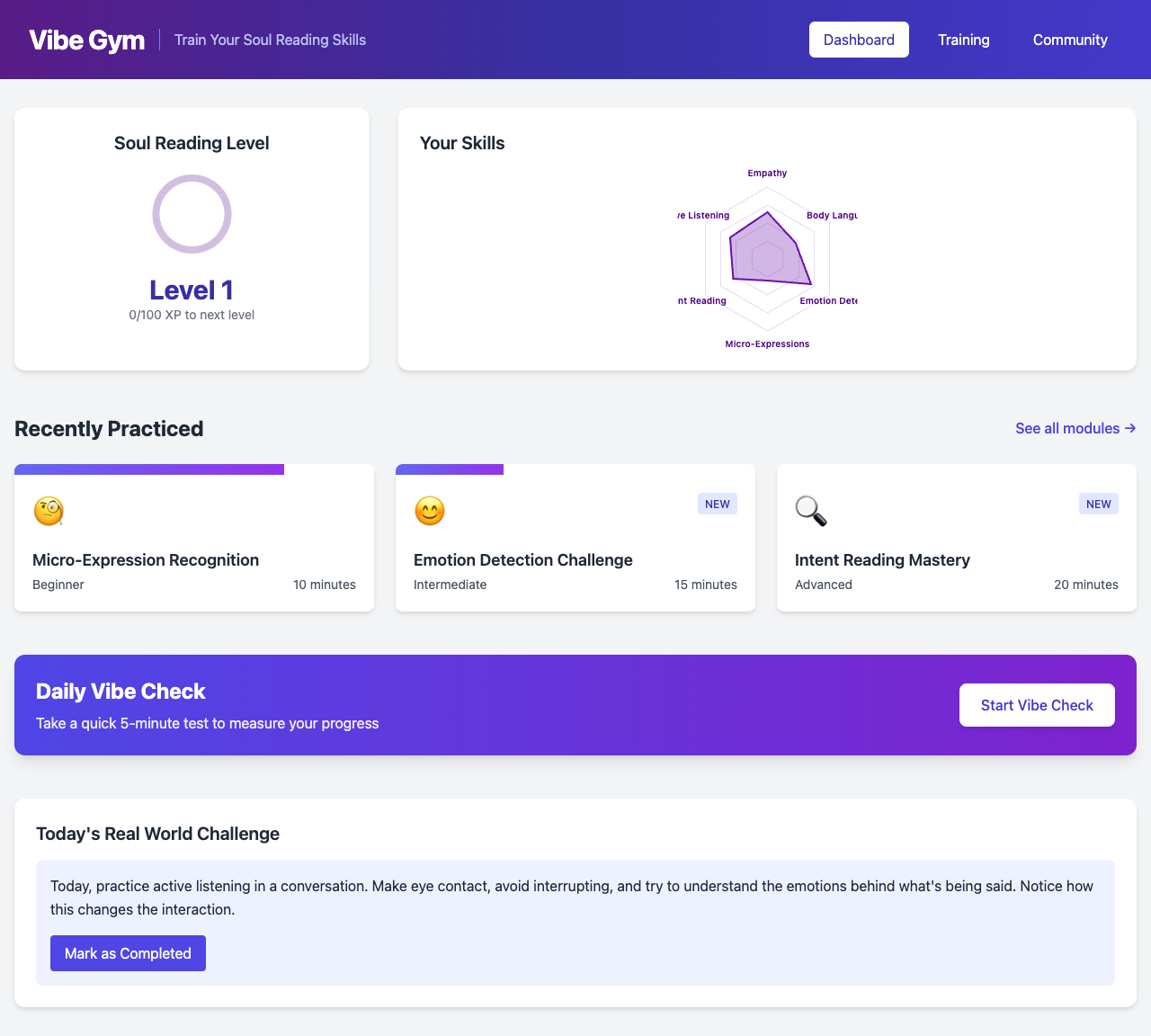
Task: Click NEW badge on Intent Reading Mastery
Action: 1098,504
